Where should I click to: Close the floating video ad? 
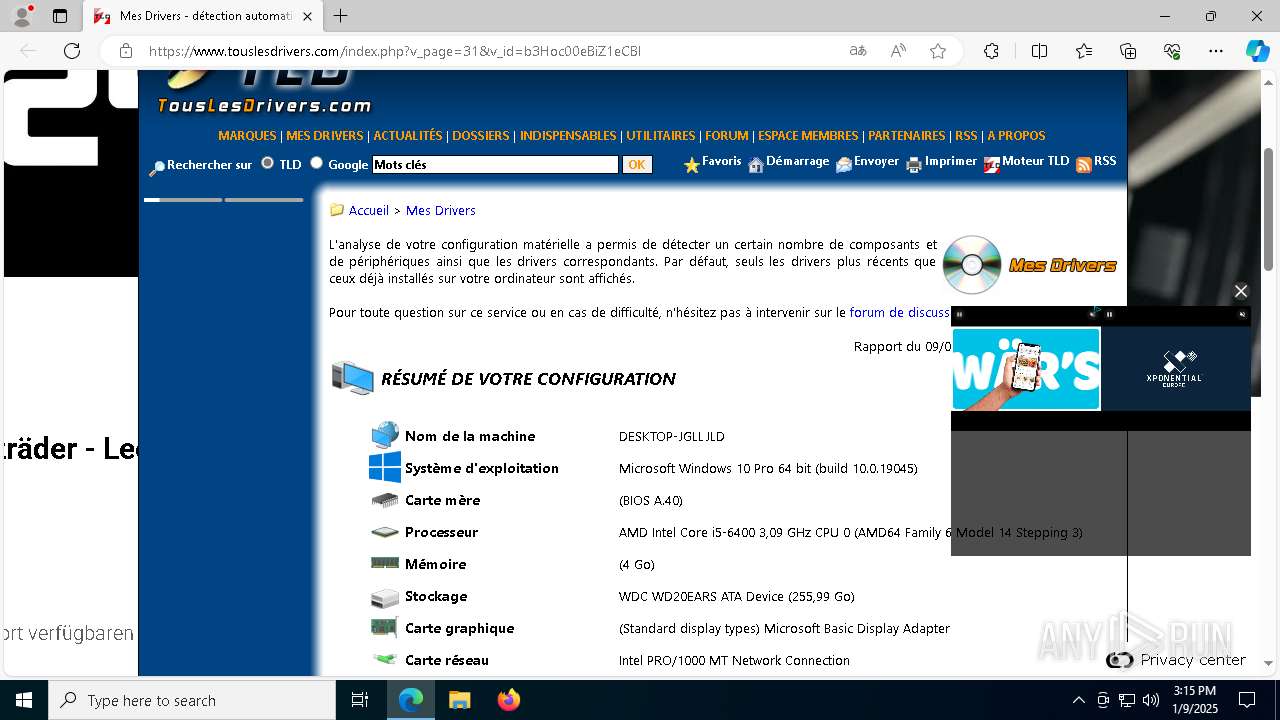(1241, 291)
